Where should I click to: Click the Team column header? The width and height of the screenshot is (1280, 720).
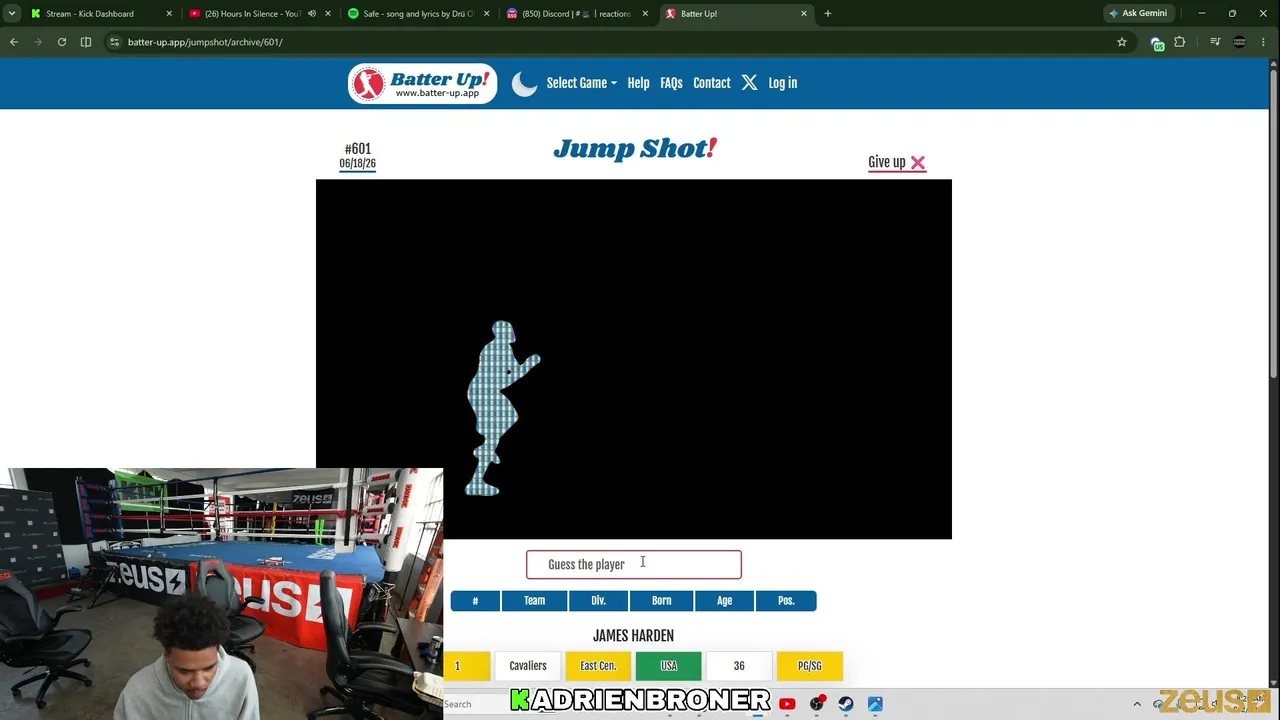534,601
